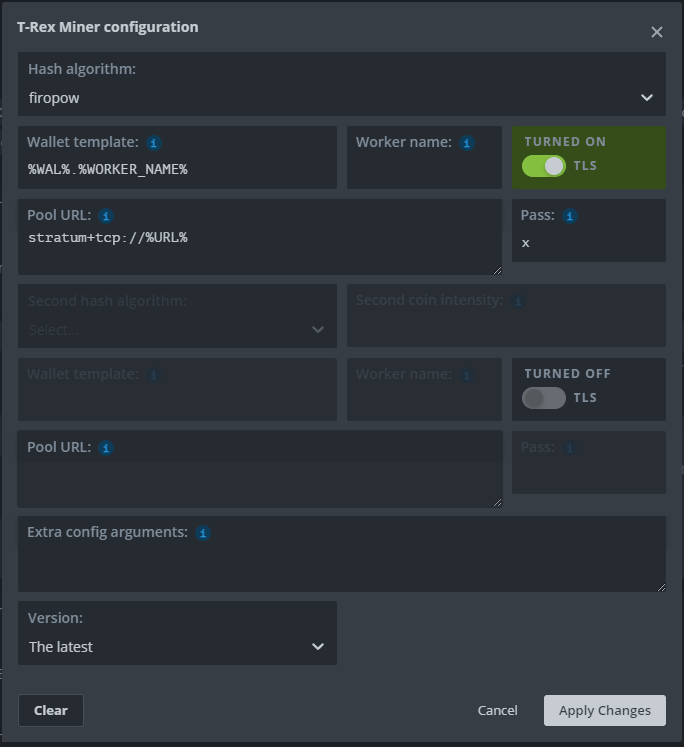
Task: Open the Second hash algorithm dropdown
Action: (x=177, y=316)
